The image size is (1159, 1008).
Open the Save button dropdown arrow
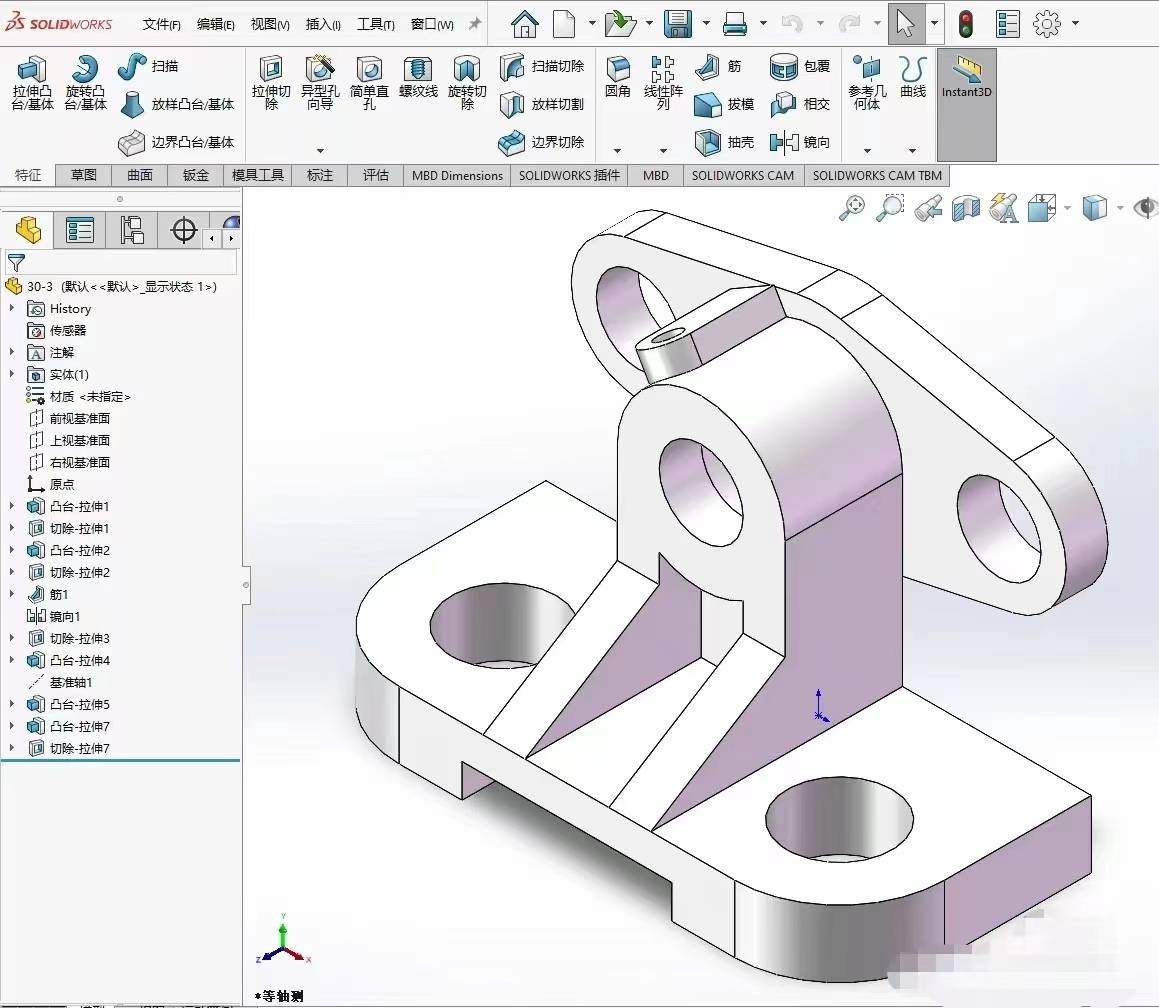(x=707, y=23)
